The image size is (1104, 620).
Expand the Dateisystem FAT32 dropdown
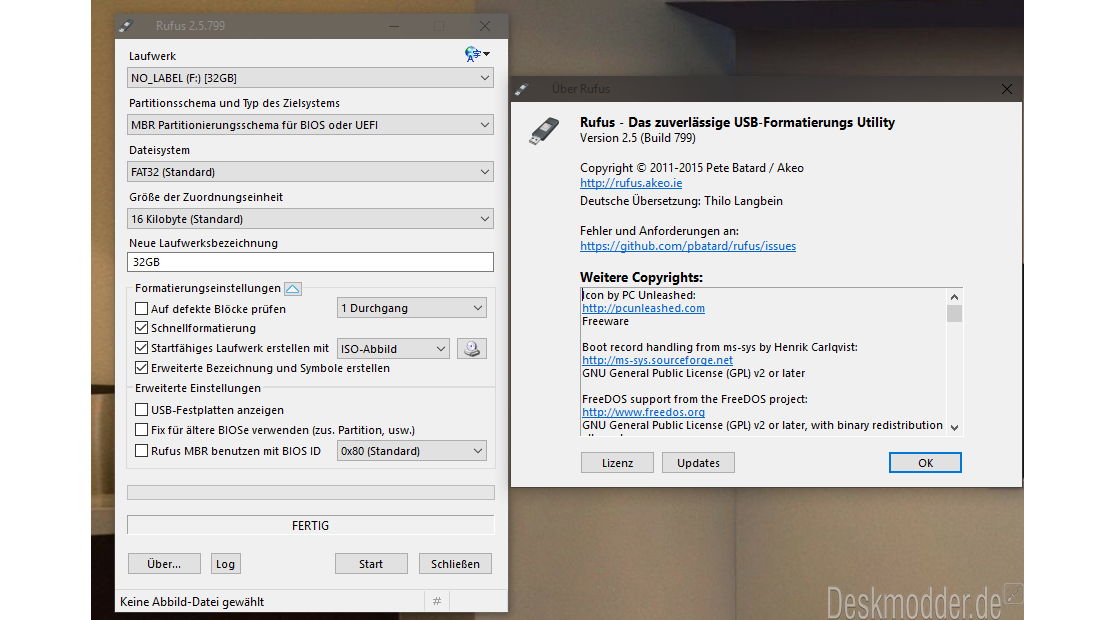point(310,172)
